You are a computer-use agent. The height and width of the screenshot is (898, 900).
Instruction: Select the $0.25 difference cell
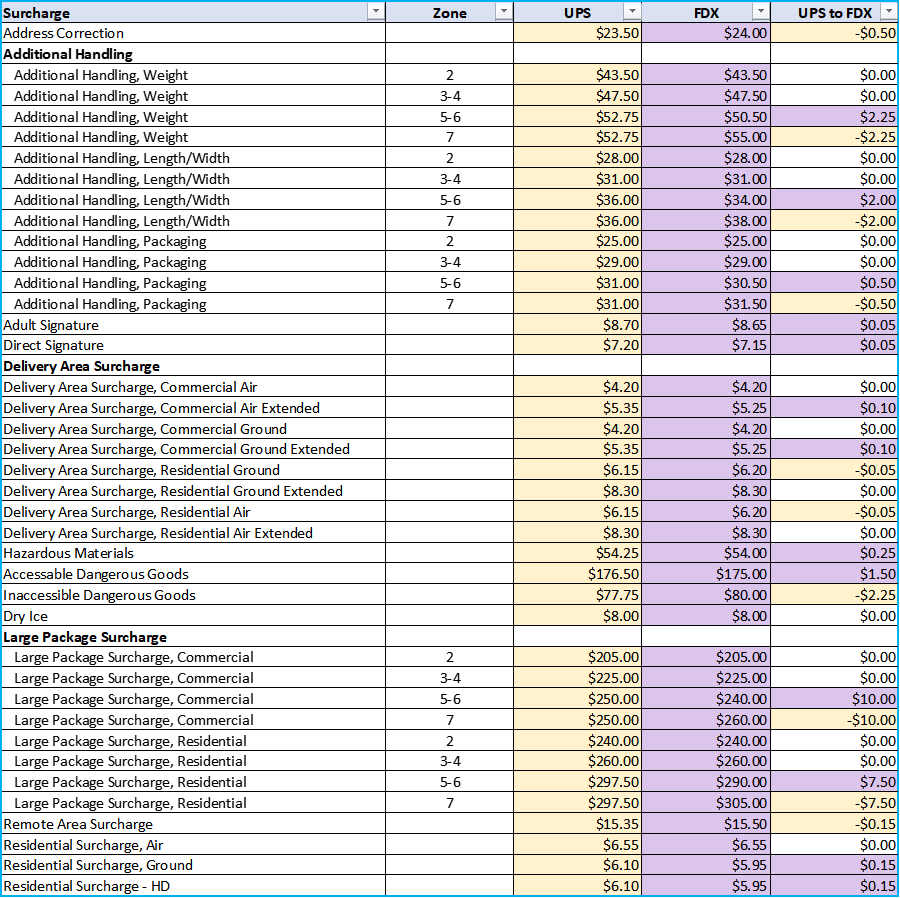click(x=835, y=553)
